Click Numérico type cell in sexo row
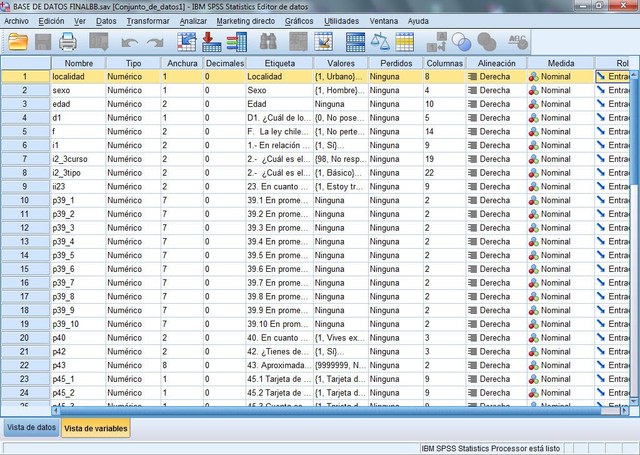This screenshot has height=455, width=640. pos(133,91)
